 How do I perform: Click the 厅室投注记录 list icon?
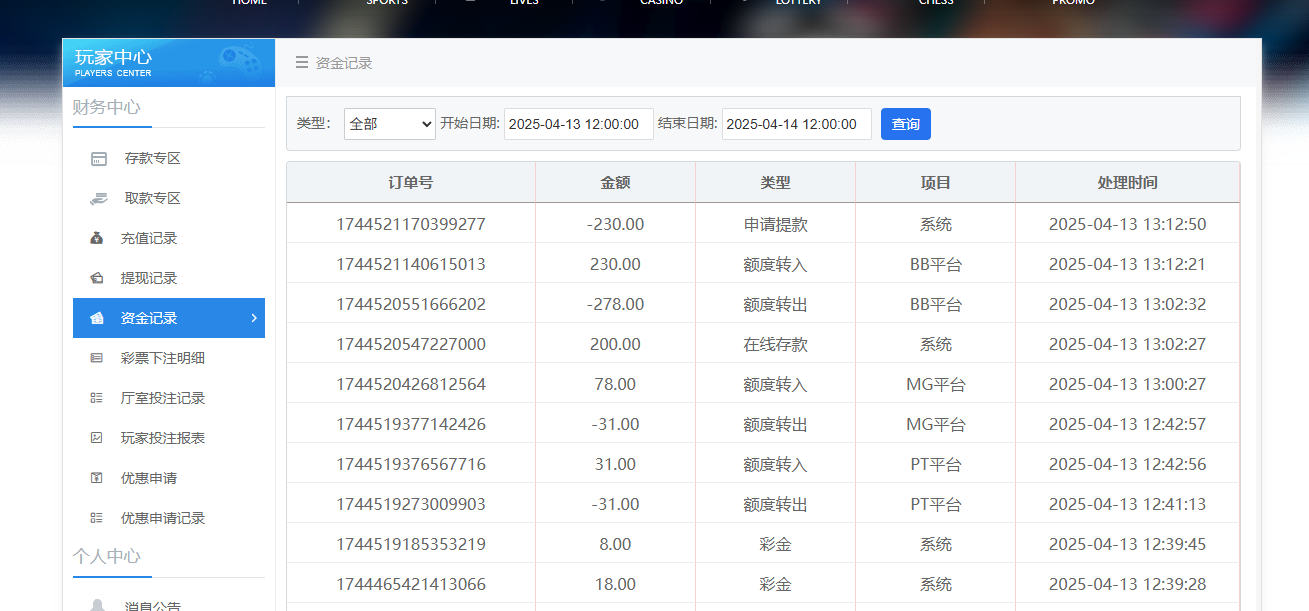tap(97, 398)
